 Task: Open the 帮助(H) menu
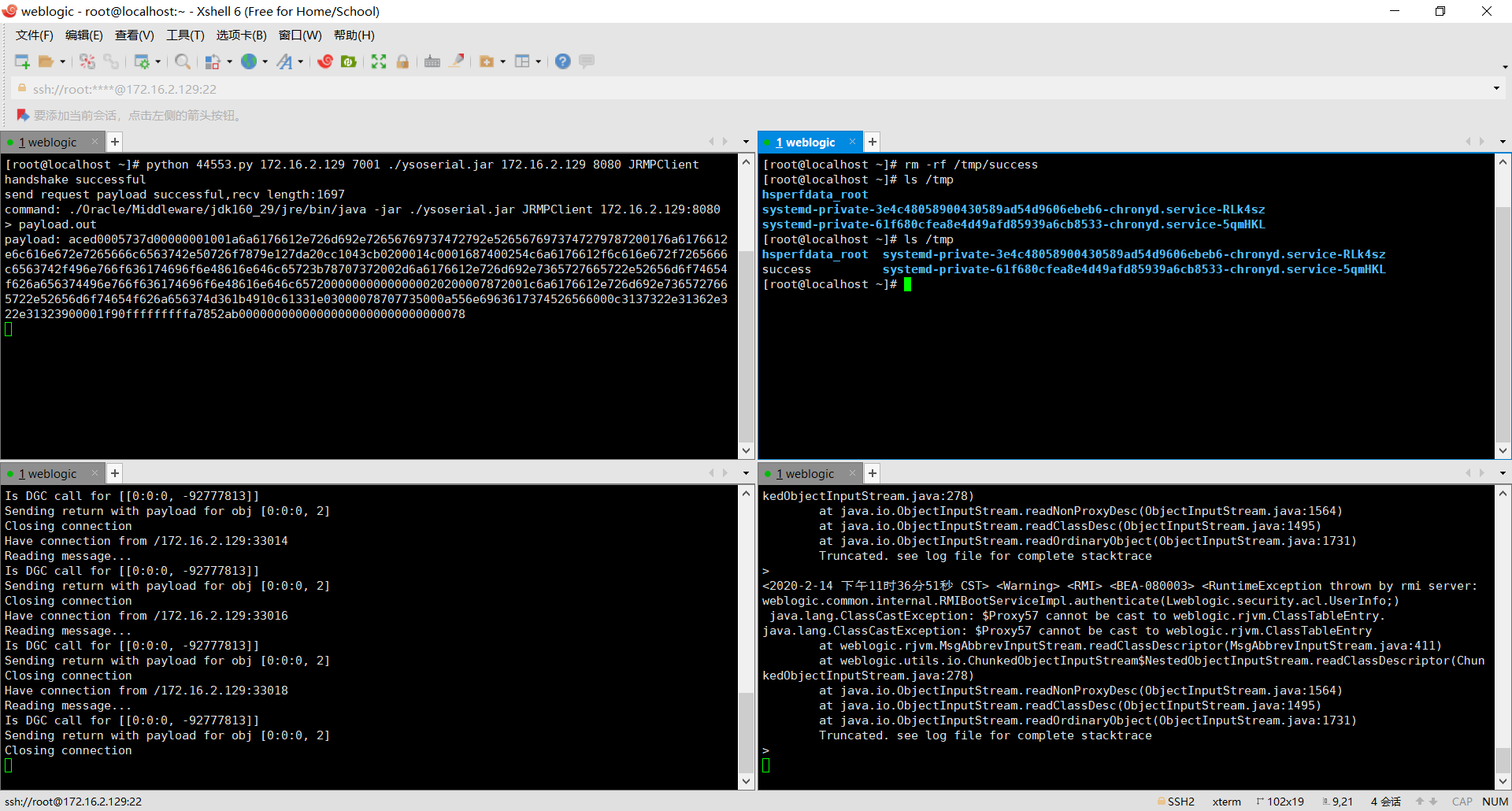[354, 35]
